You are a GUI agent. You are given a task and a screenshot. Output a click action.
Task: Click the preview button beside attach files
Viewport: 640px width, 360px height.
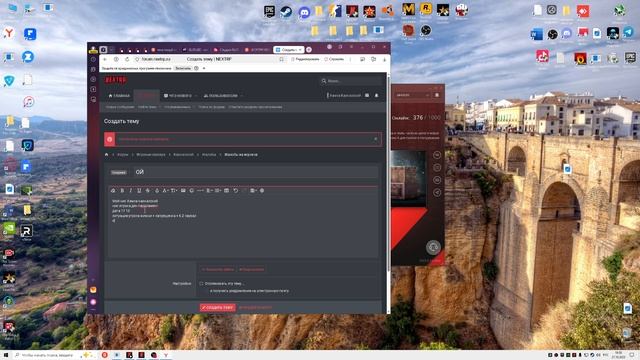251,269
